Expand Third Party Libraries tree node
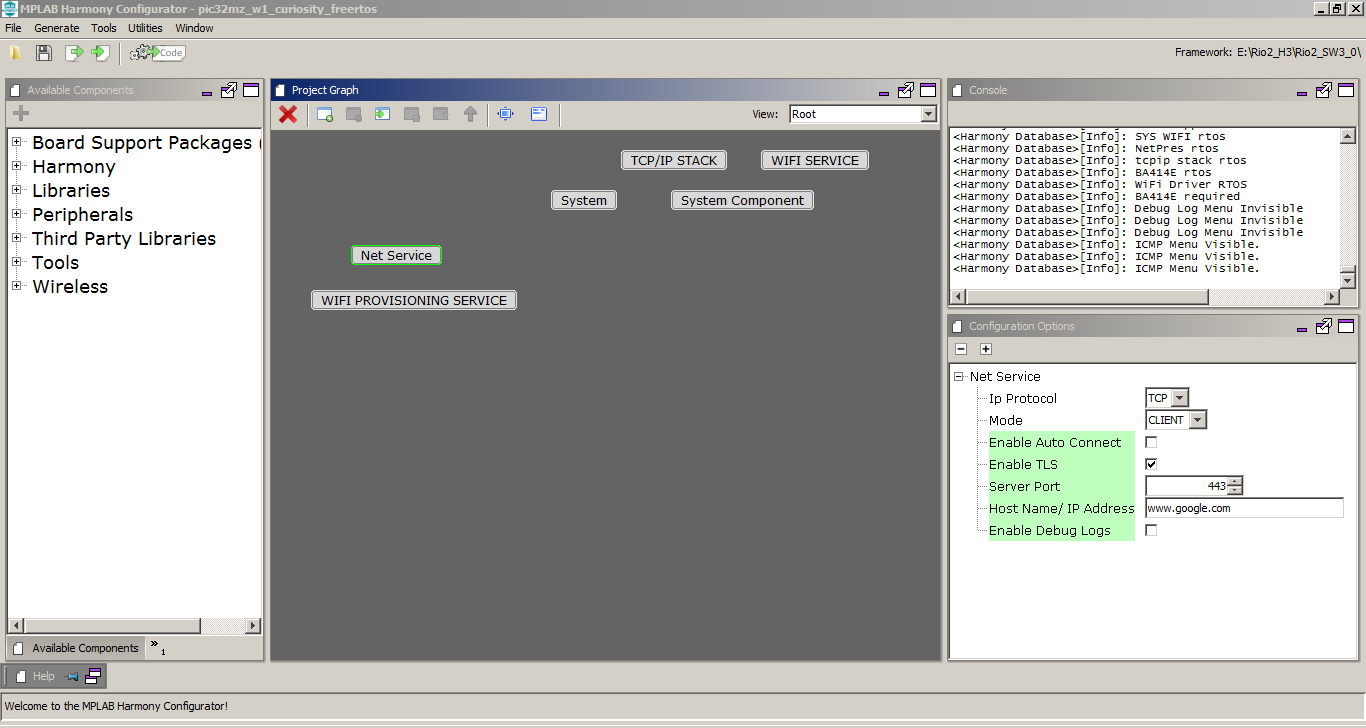The width and height of the screenshot is (1366, 728). pos(17,239)
